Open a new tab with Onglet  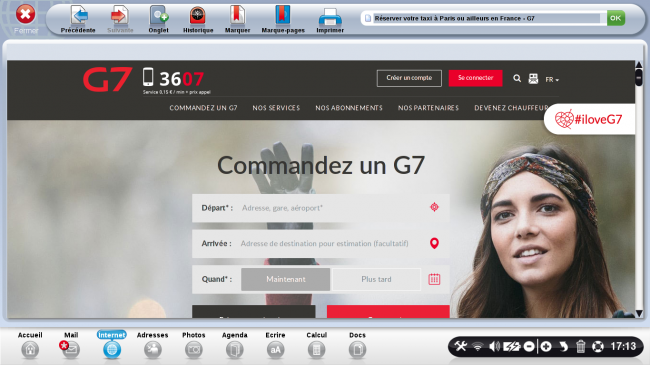(158, 19)
